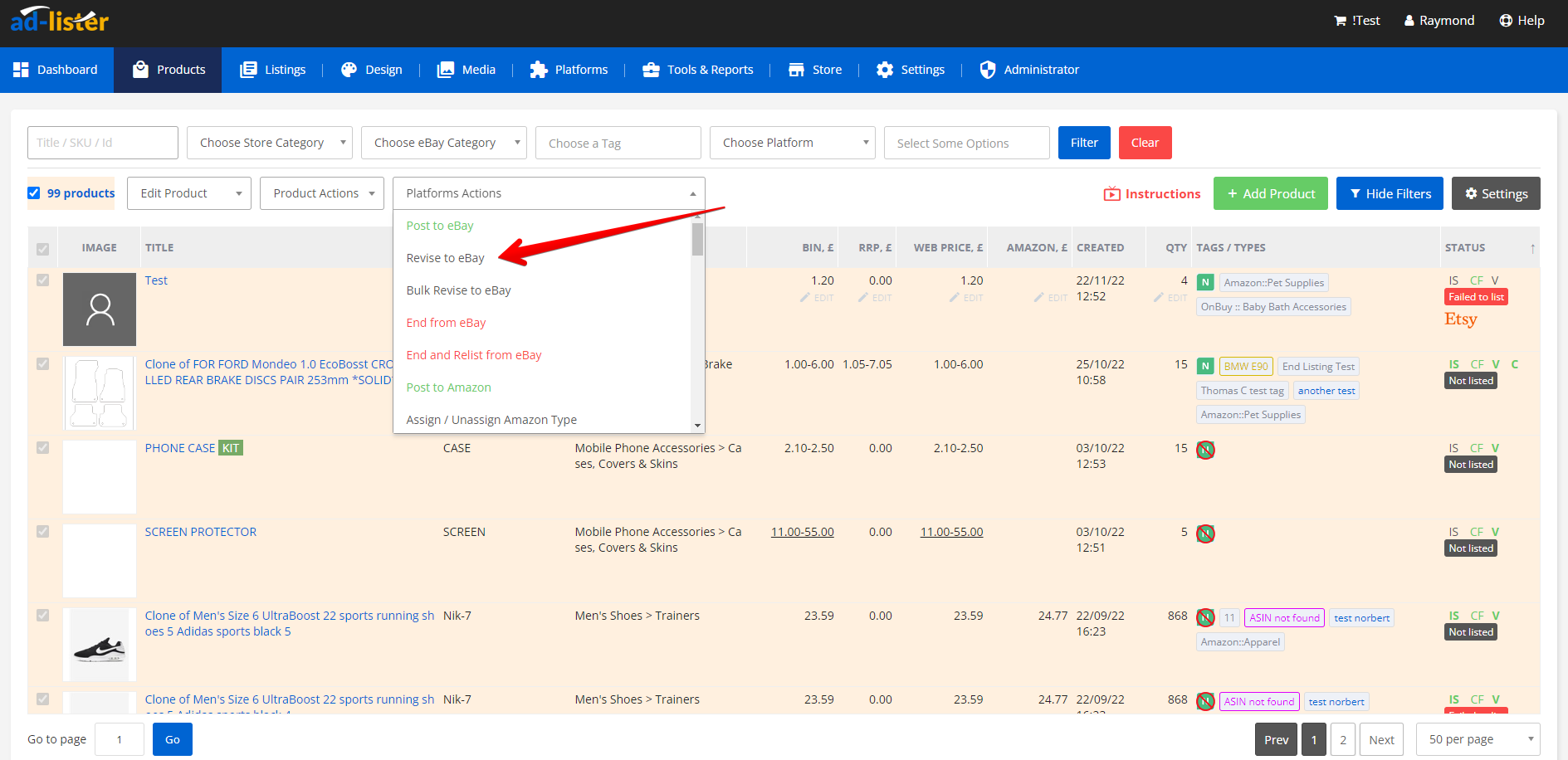1568x760 pixels.
Task: Click the Choose a Tag field
Action: [618, 143]
